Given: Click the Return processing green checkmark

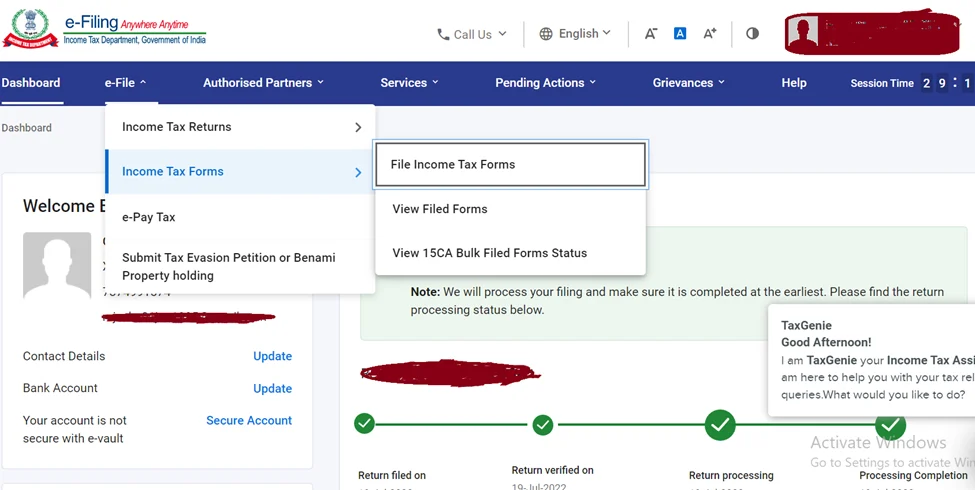Looking at the screenshot, I should click(x=720, y=425).
